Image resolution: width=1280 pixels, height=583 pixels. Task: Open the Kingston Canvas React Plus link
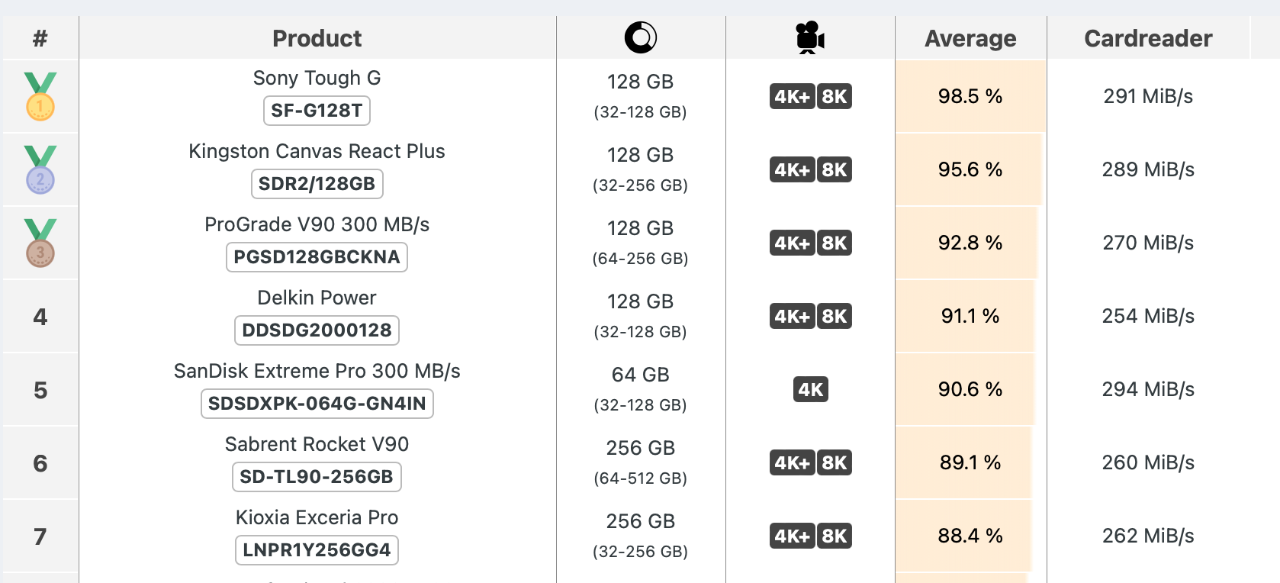[317, 151]
